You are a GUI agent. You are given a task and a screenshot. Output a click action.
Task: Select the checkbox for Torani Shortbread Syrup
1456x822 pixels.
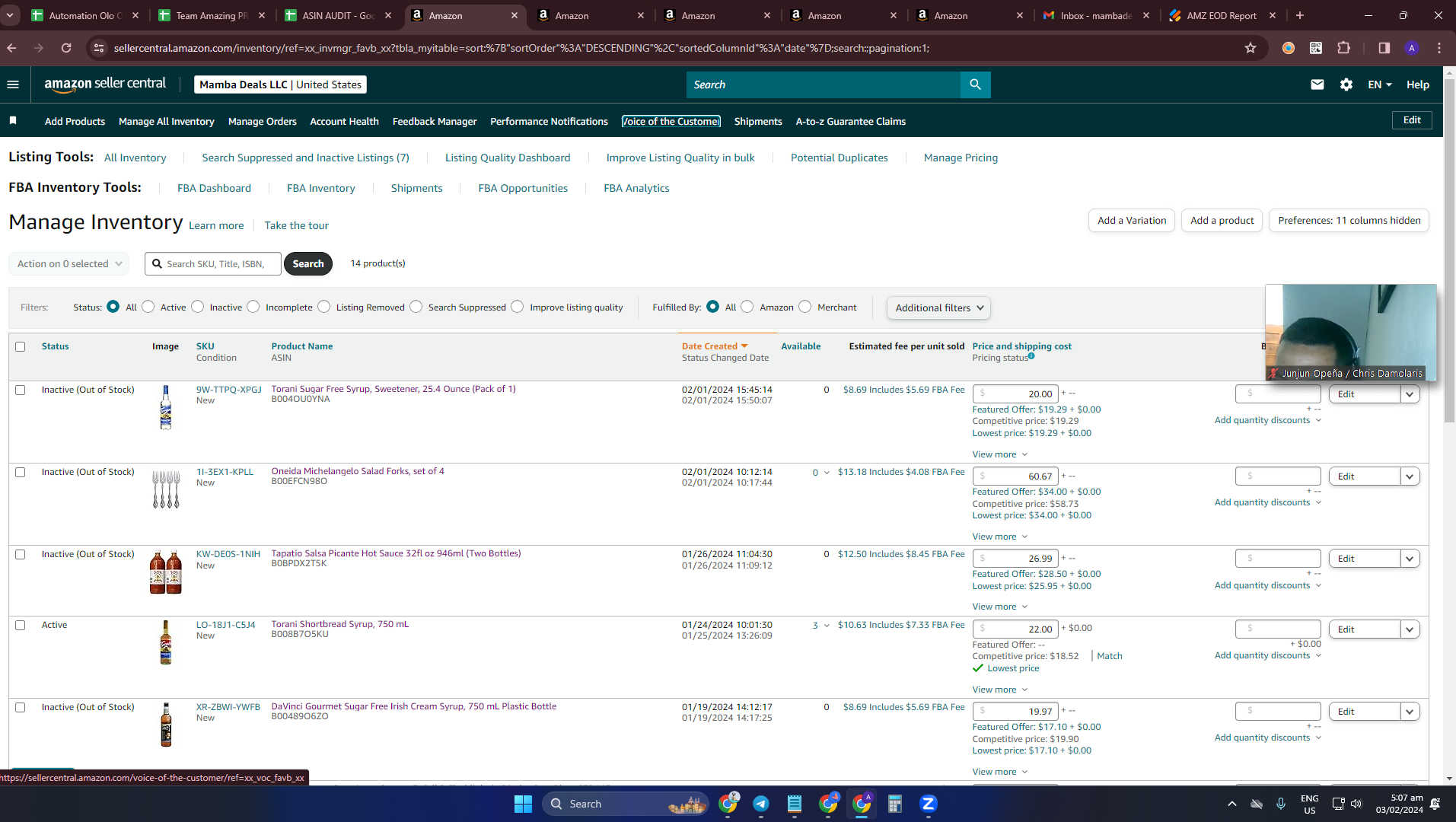pos(21,625)
